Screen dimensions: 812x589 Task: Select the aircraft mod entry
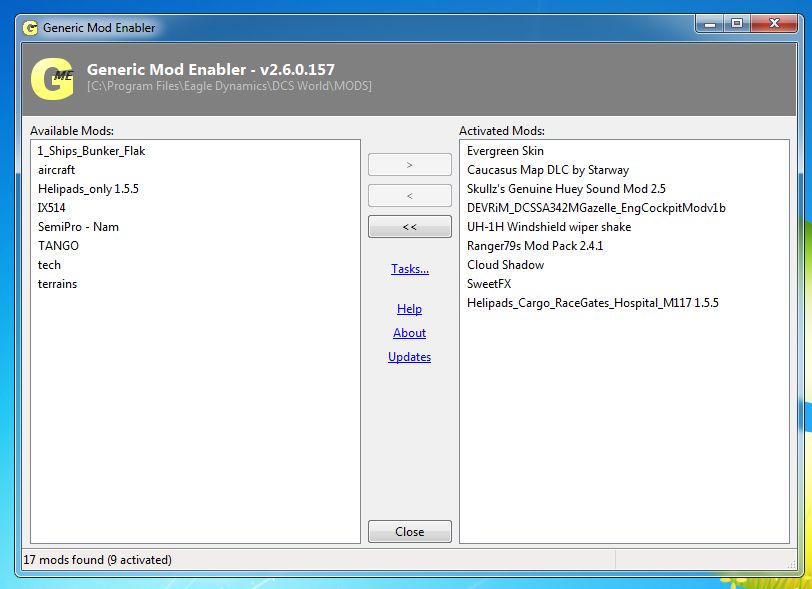56,170
